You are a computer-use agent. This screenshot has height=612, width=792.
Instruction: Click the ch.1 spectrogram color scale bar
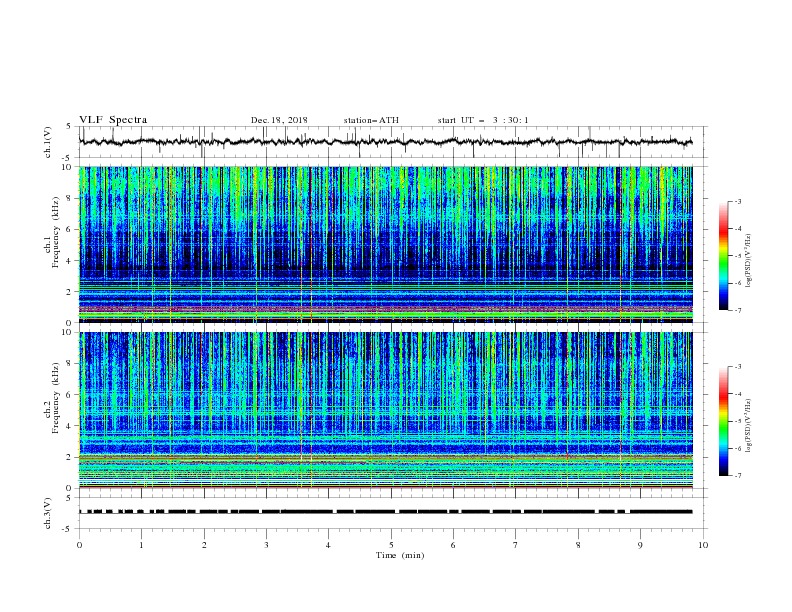[x=724, y=256]
